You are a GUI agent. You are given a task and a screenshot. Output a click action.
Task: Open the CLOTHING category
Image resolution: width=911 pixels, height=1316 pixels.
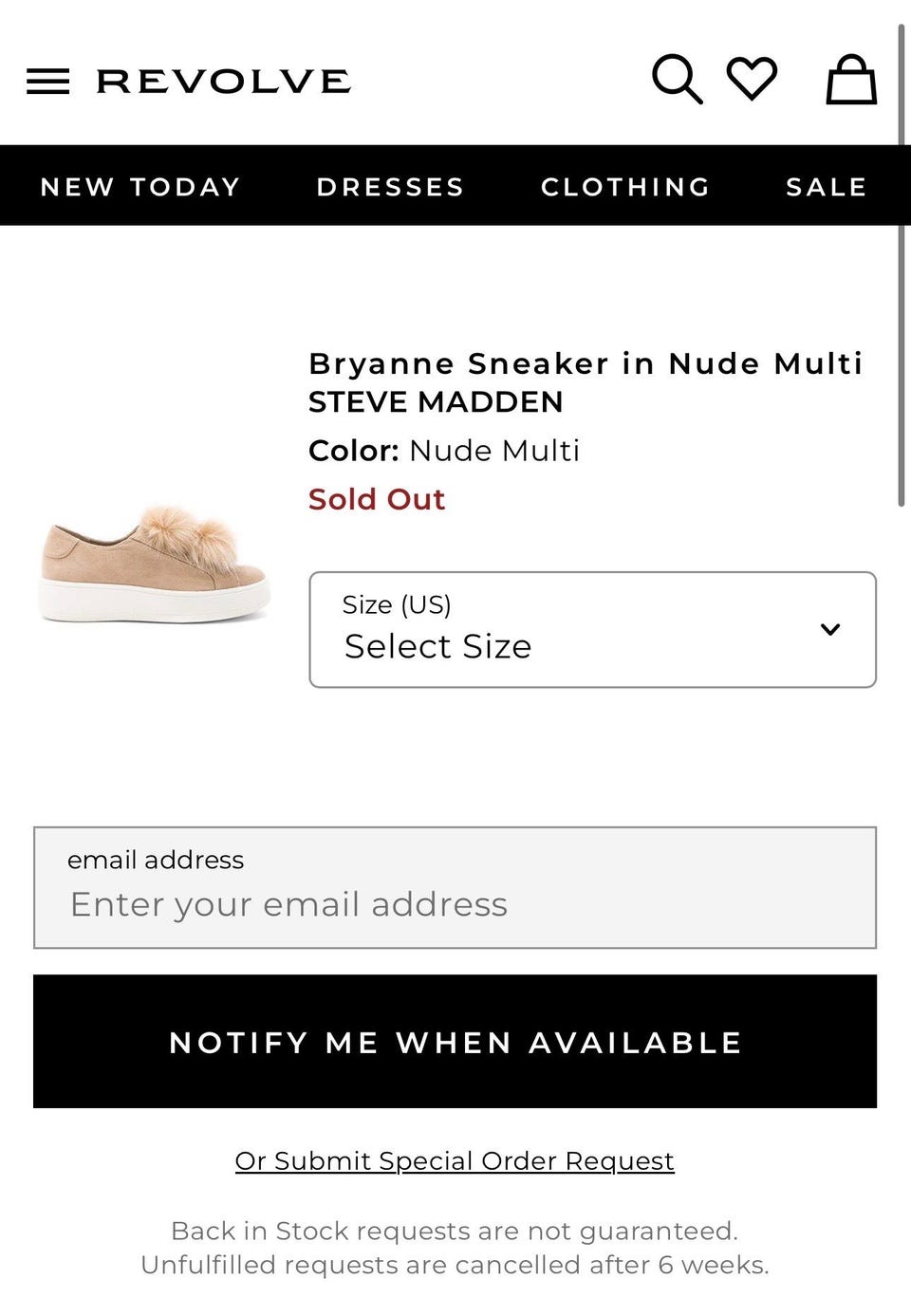pos(625,187)
